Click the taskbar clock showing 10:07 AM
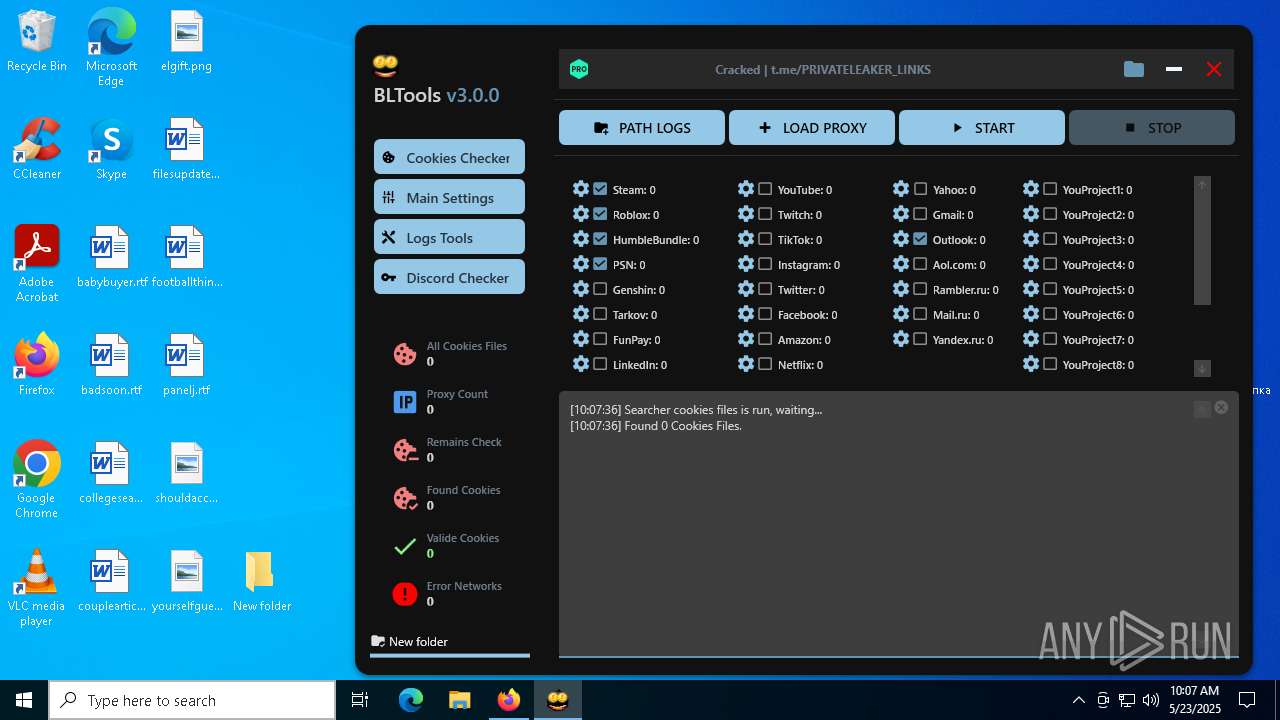The image size is (1280, 720). 1194,700
